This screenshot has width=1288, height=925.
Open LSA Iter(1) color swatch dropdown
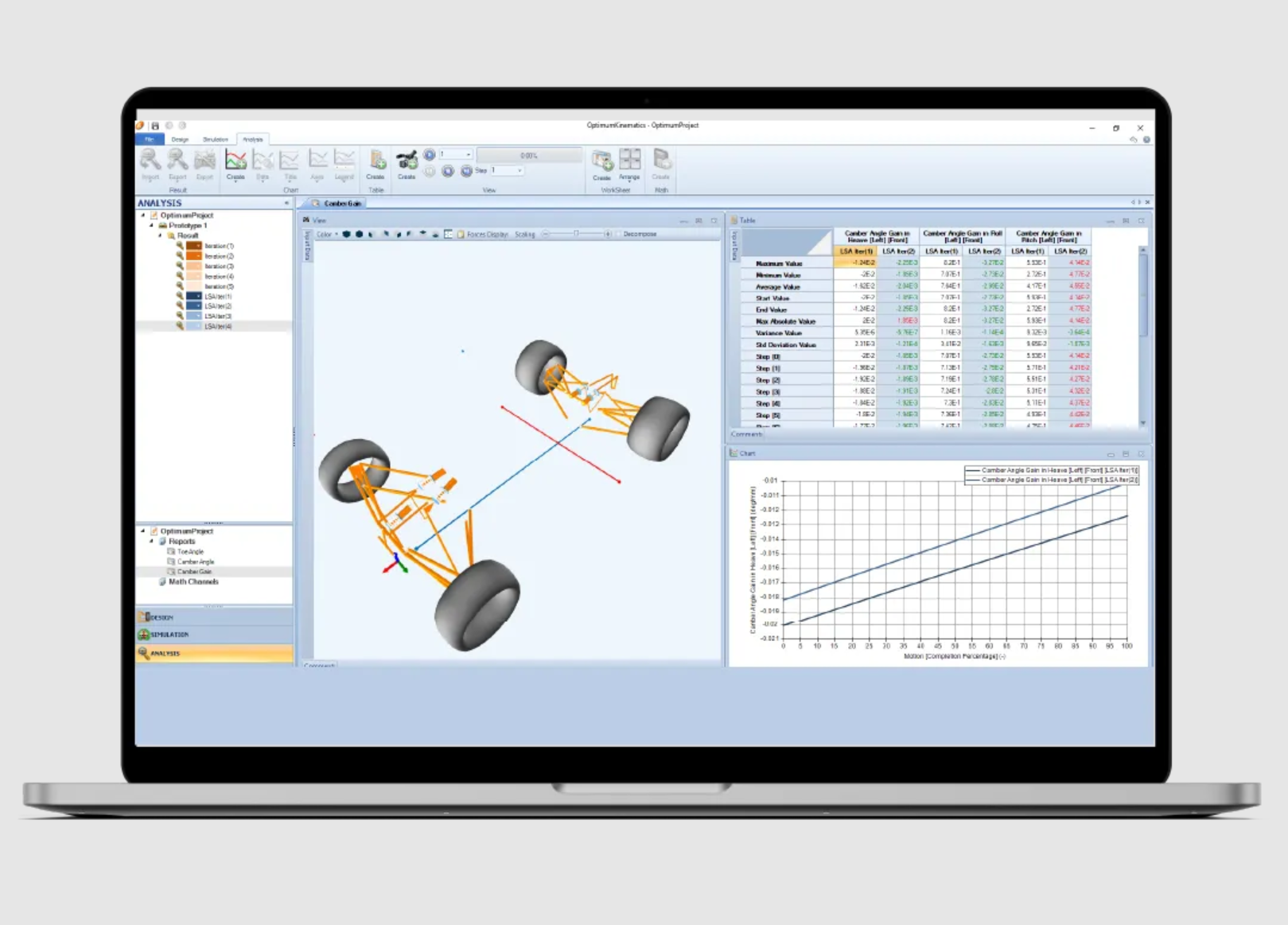194,296
